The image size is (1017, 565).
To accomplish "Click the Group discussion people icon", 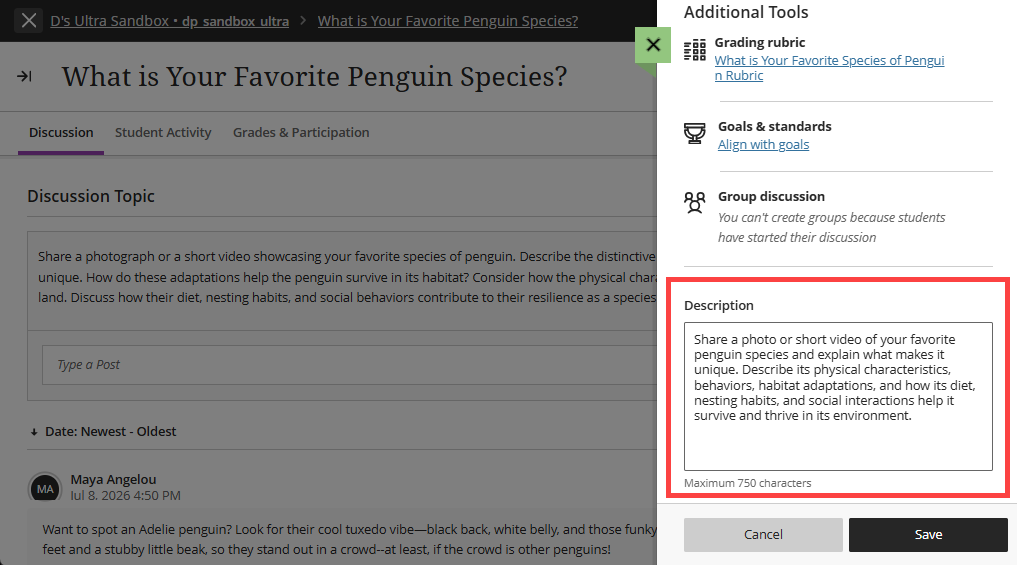I will pyautogui.click(x=695, y=202).
